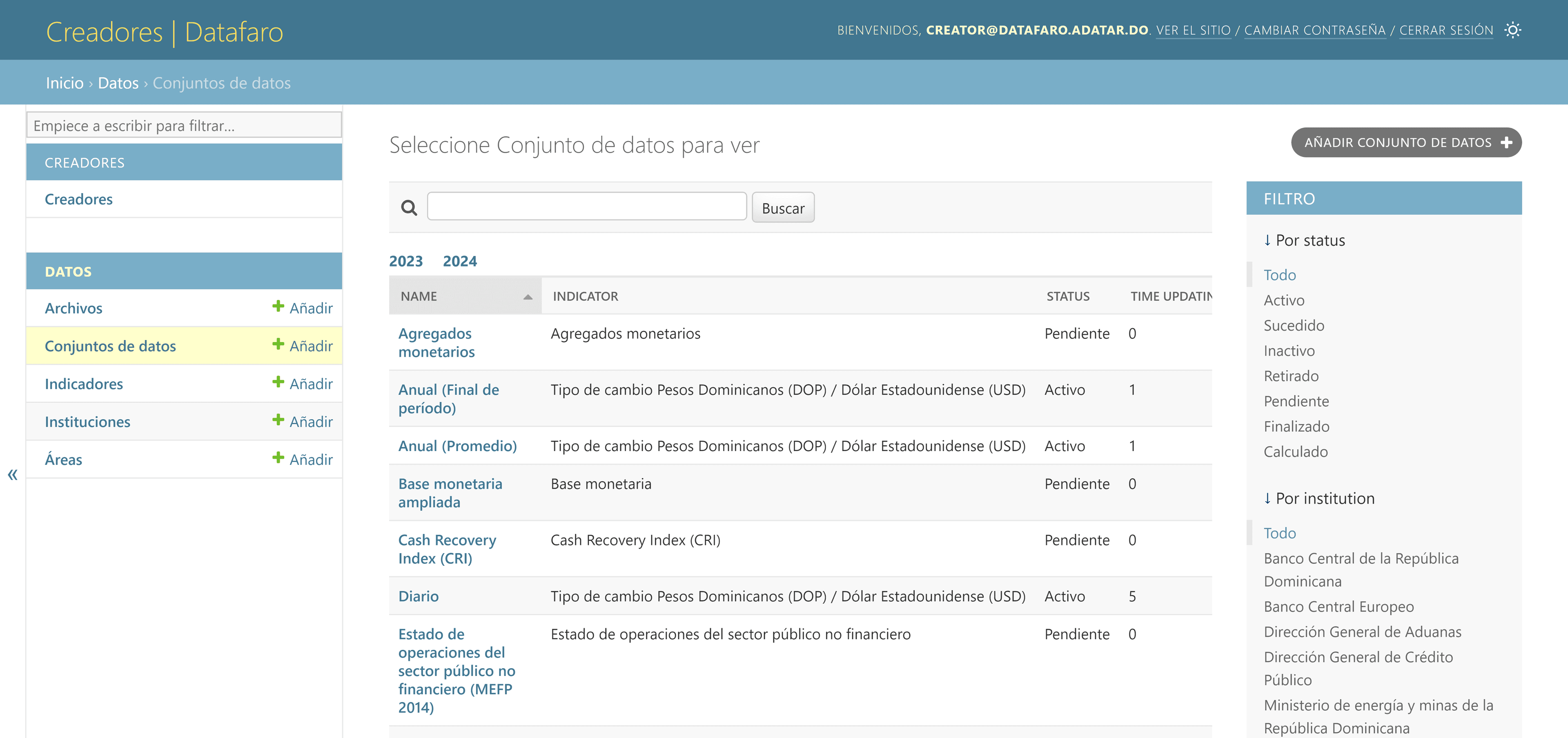Open the Anual (Final de período) dataset

click(449, 398)
